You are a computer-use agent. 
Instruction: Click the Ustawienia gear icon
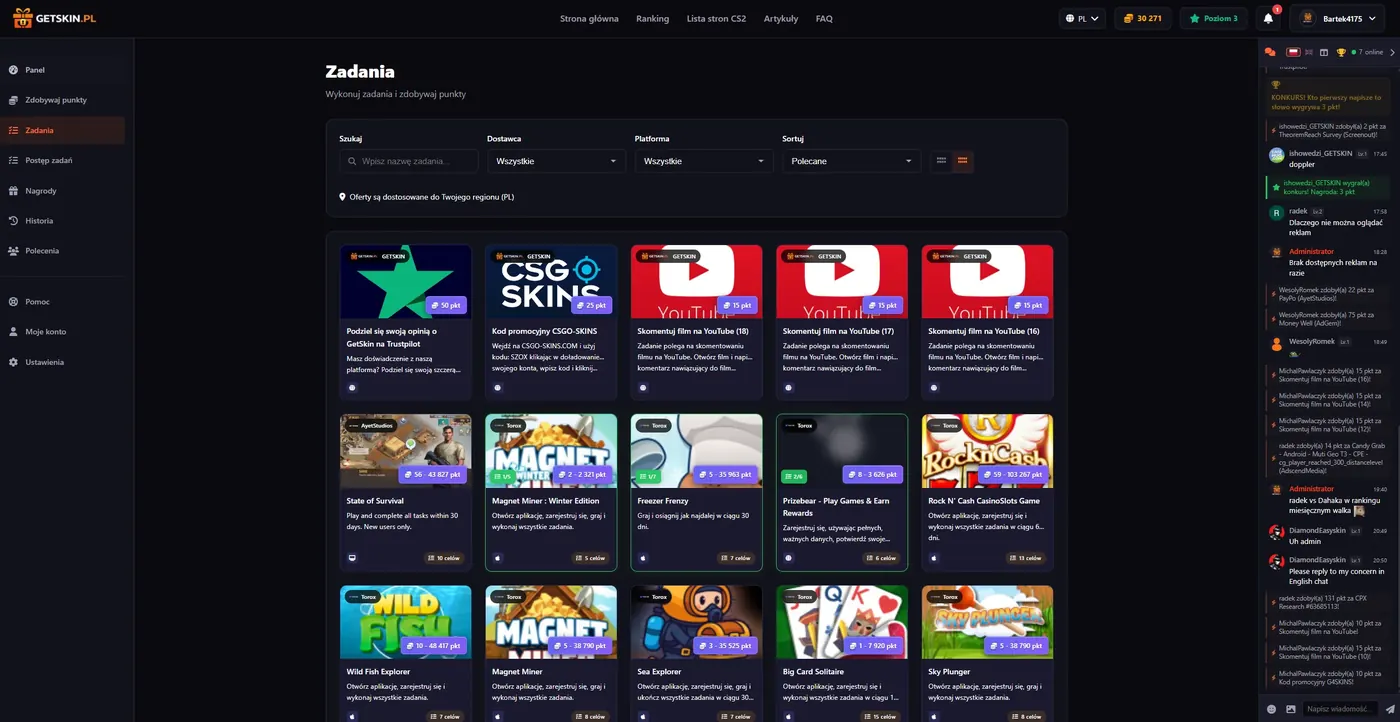[x=14, y=362]
